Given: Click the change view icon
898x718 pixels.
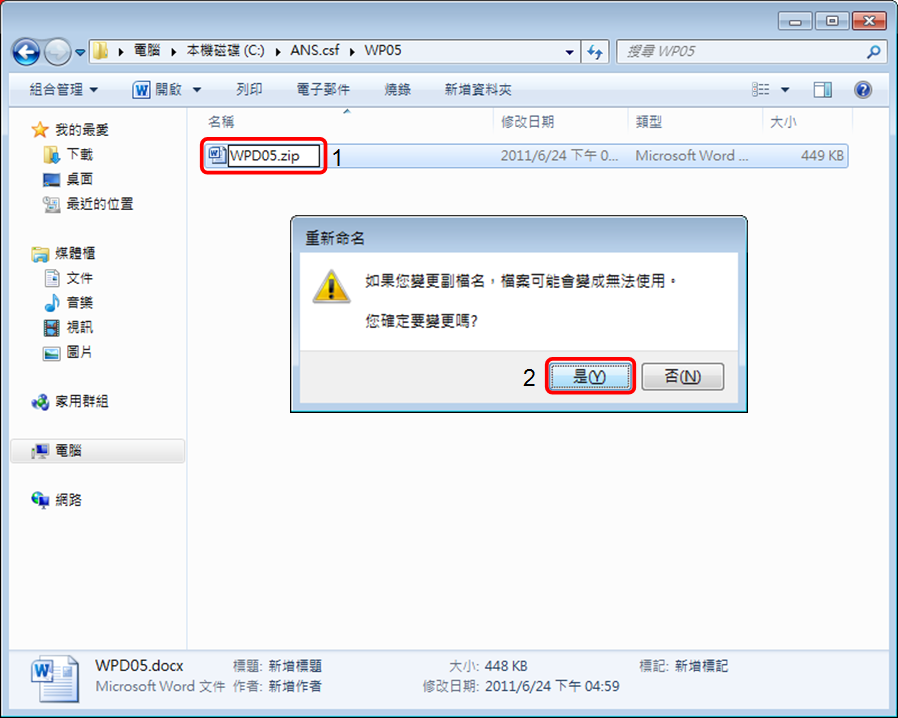Looking at the screenshot, I should pos(761,89).
